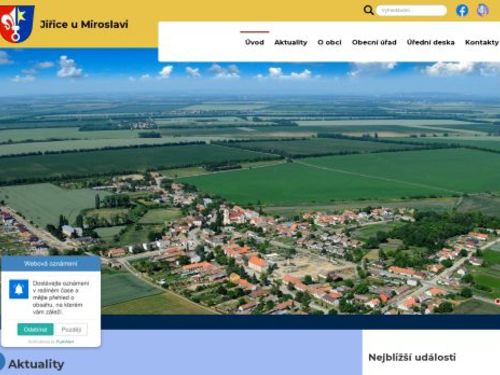Open the Kontakty menu item

pyautogui.click(x=482, y=42)
